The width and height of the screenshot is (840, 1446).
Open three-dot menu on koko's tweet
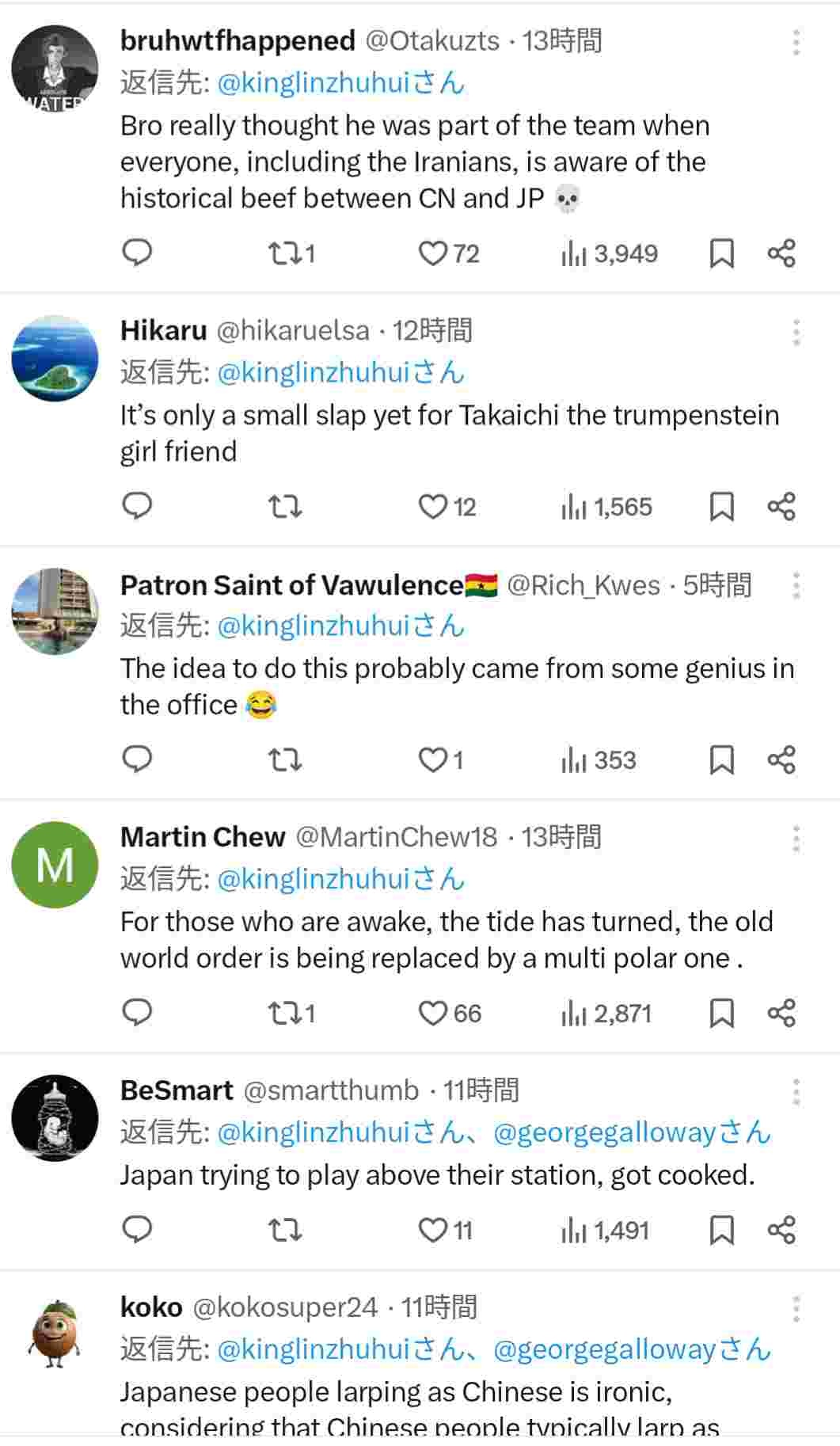point(796,1309)
